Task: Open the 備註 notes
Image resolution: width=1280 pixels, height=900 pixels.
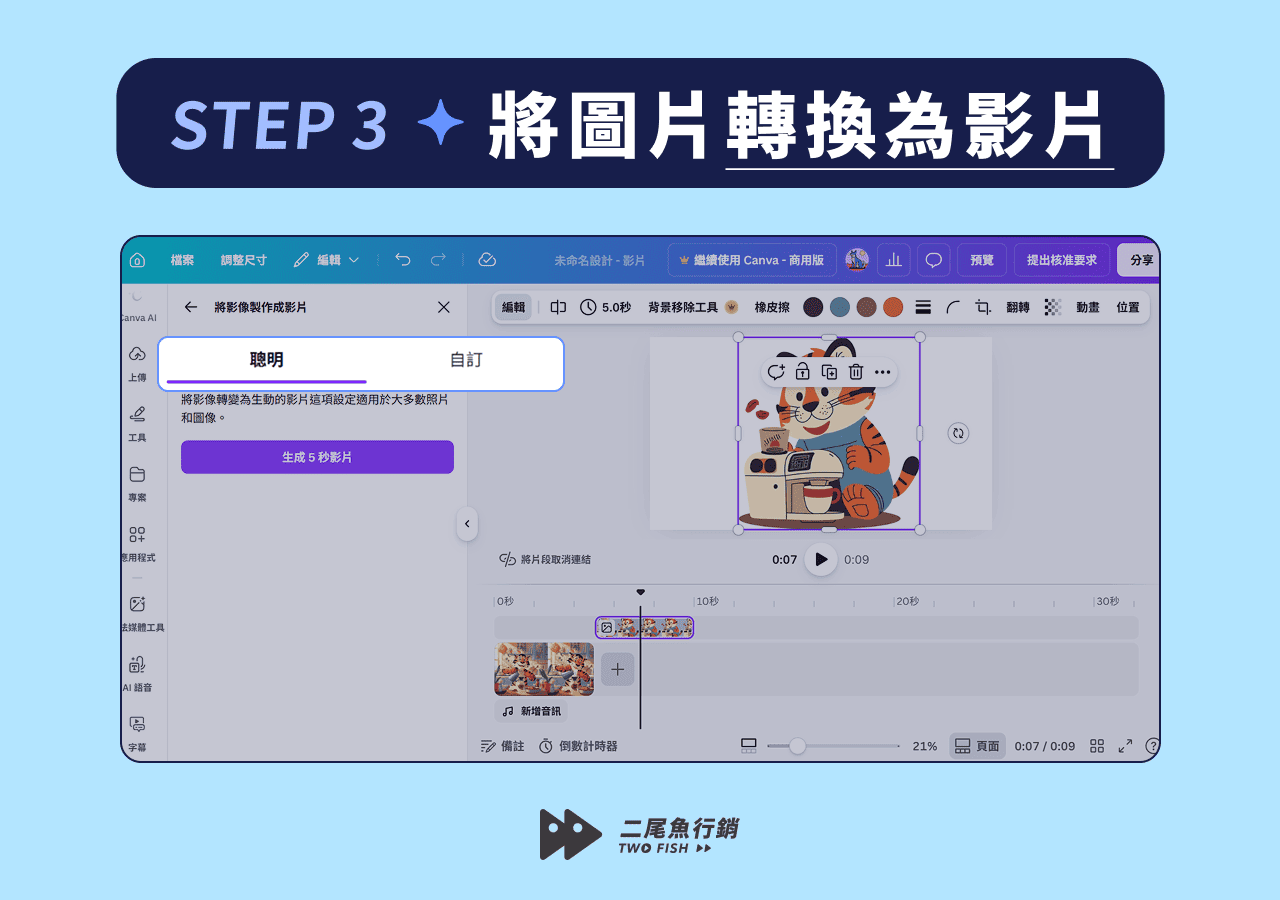Action: pos(502,746)
